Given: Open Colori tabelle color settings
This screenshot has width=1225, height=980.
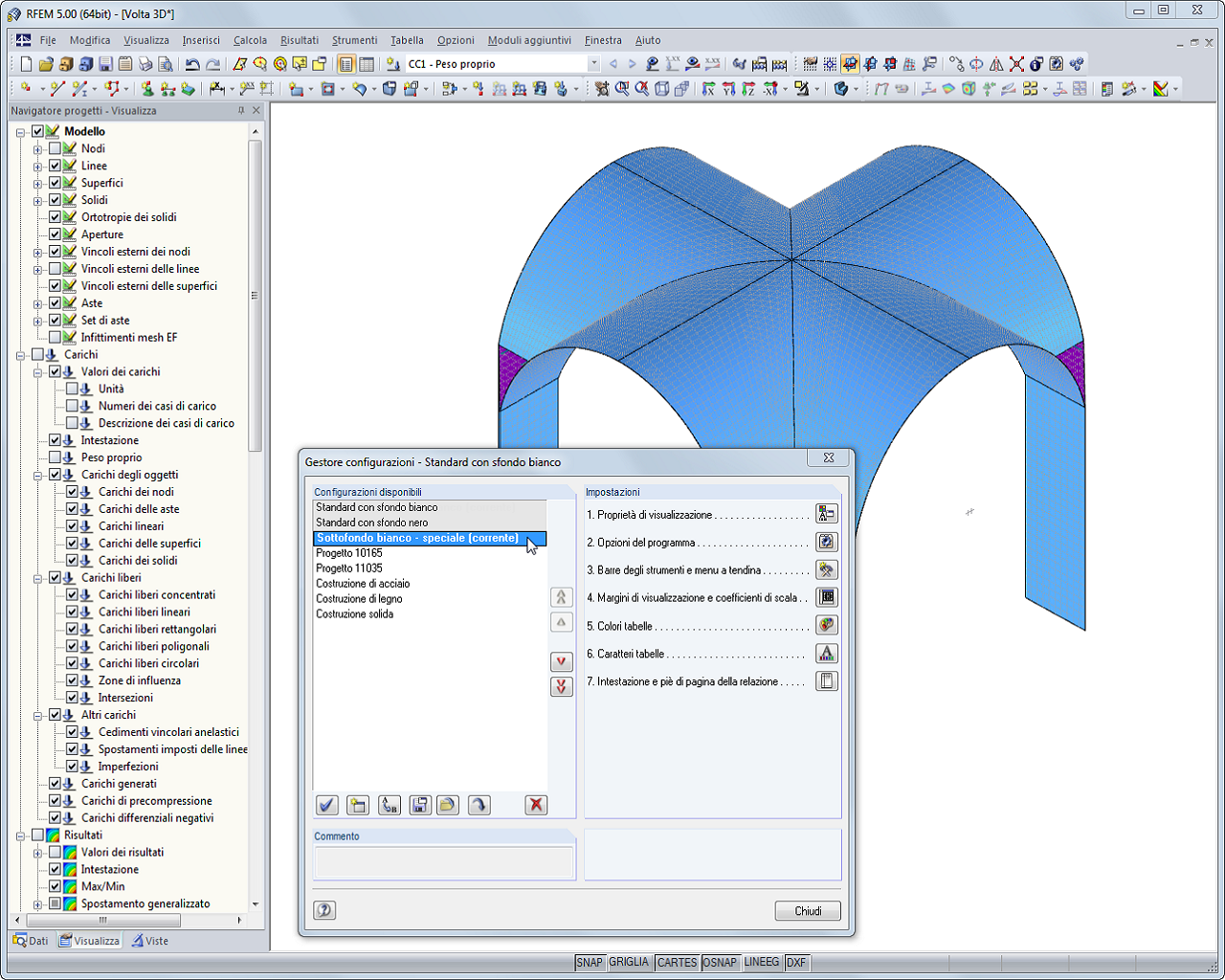Looking at the screenshot, I should (826, 626).
